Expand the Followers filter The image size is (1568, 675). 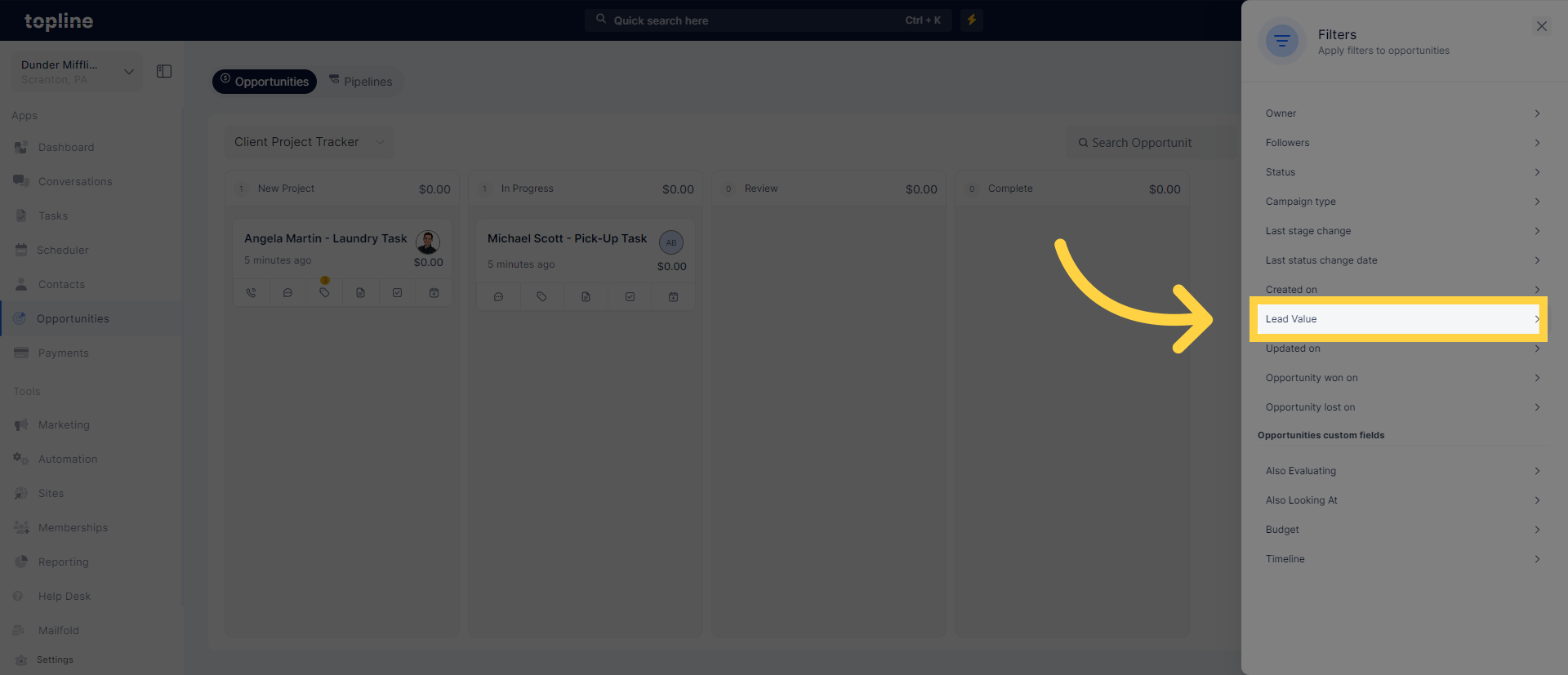pos(1402,143)
